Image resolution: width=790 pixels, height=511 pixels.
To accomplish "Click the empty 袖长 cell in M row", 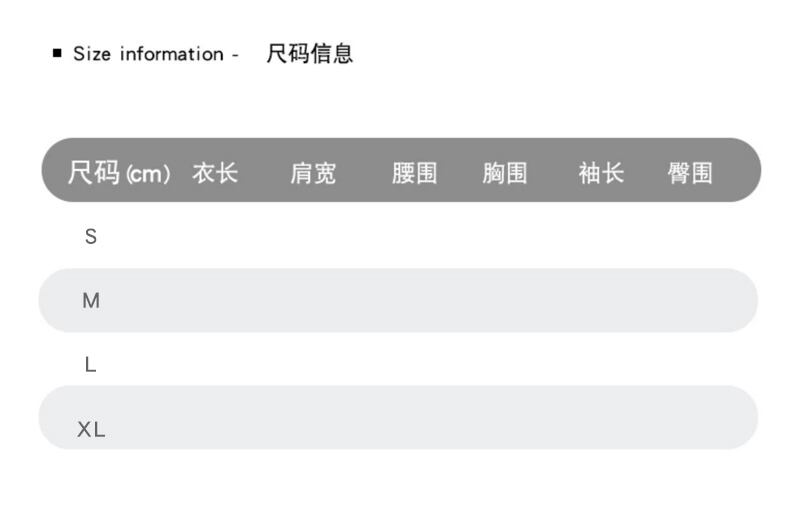I will 601,300.
